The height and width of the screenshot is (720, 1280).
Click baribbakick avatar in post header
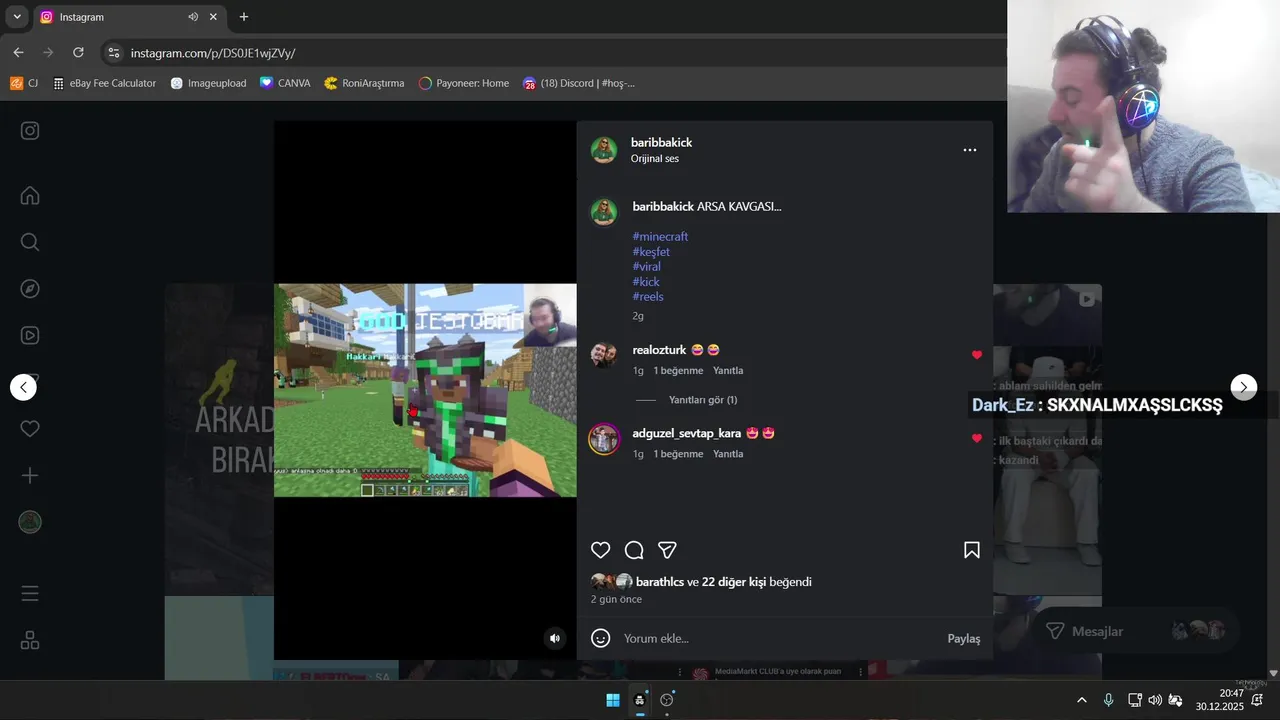[603, 150]
